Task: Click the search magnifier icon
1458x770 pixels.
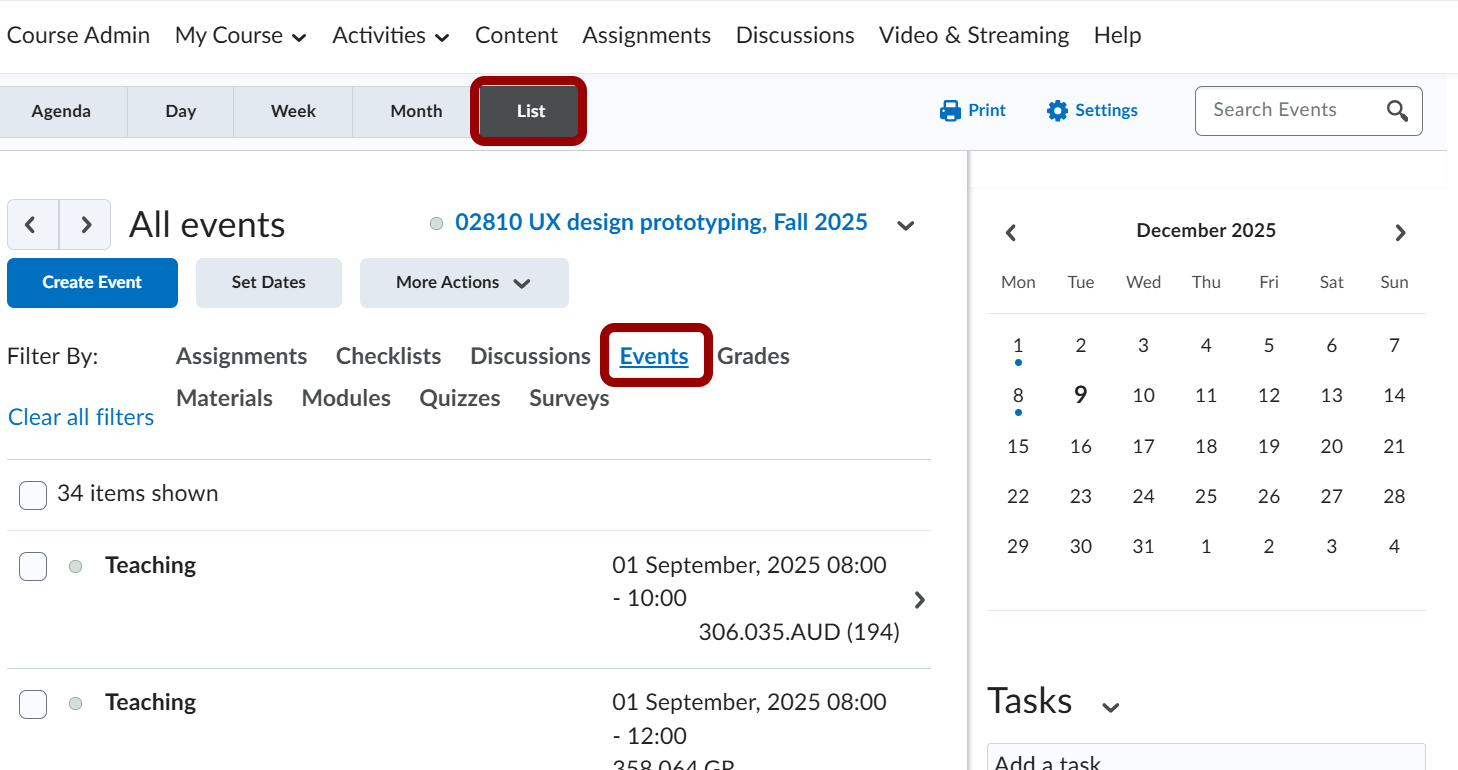Action: click(x=1397, y=111)
